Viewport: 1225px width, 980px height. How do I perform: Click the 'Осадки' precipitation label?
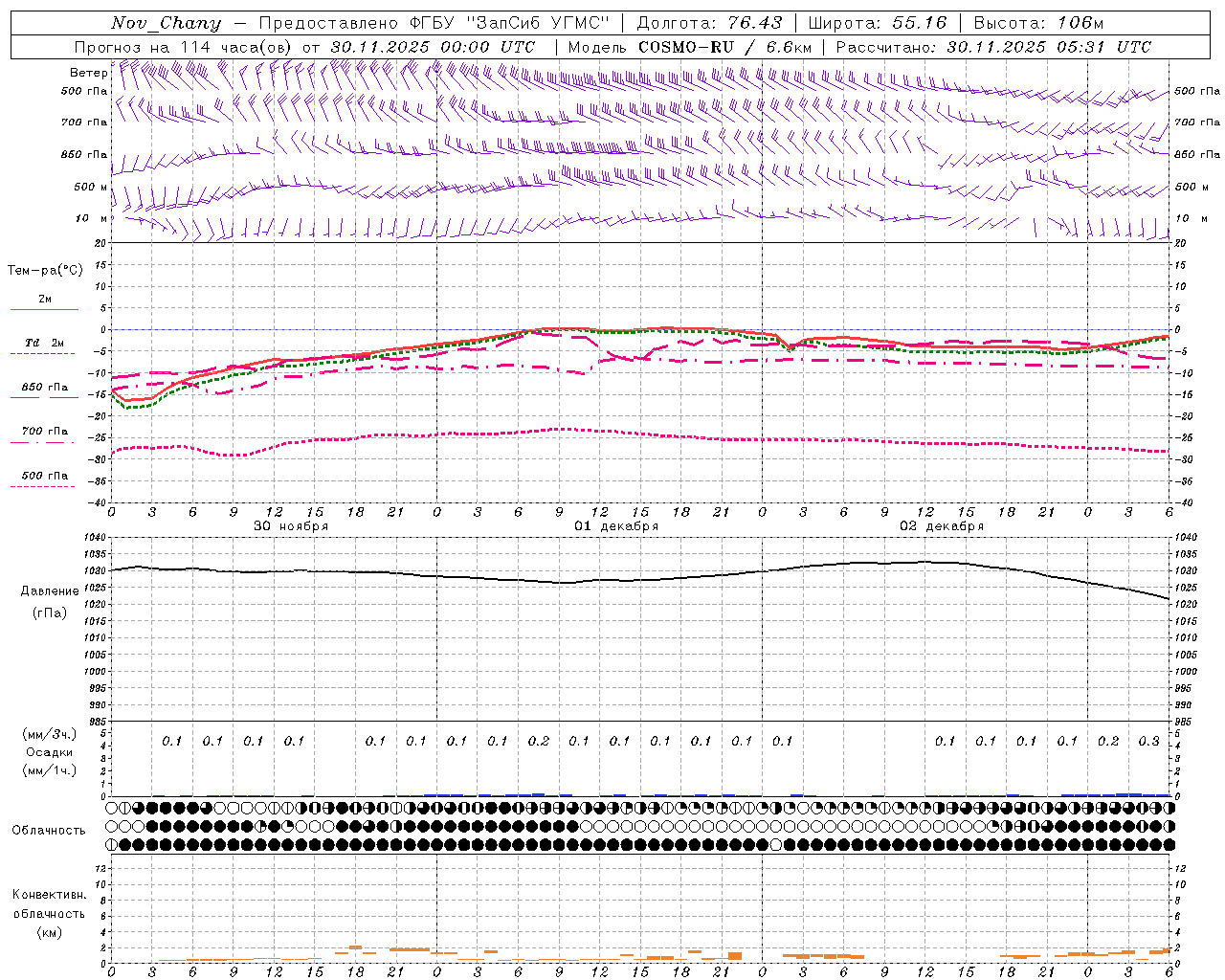[x=50, y=752]
